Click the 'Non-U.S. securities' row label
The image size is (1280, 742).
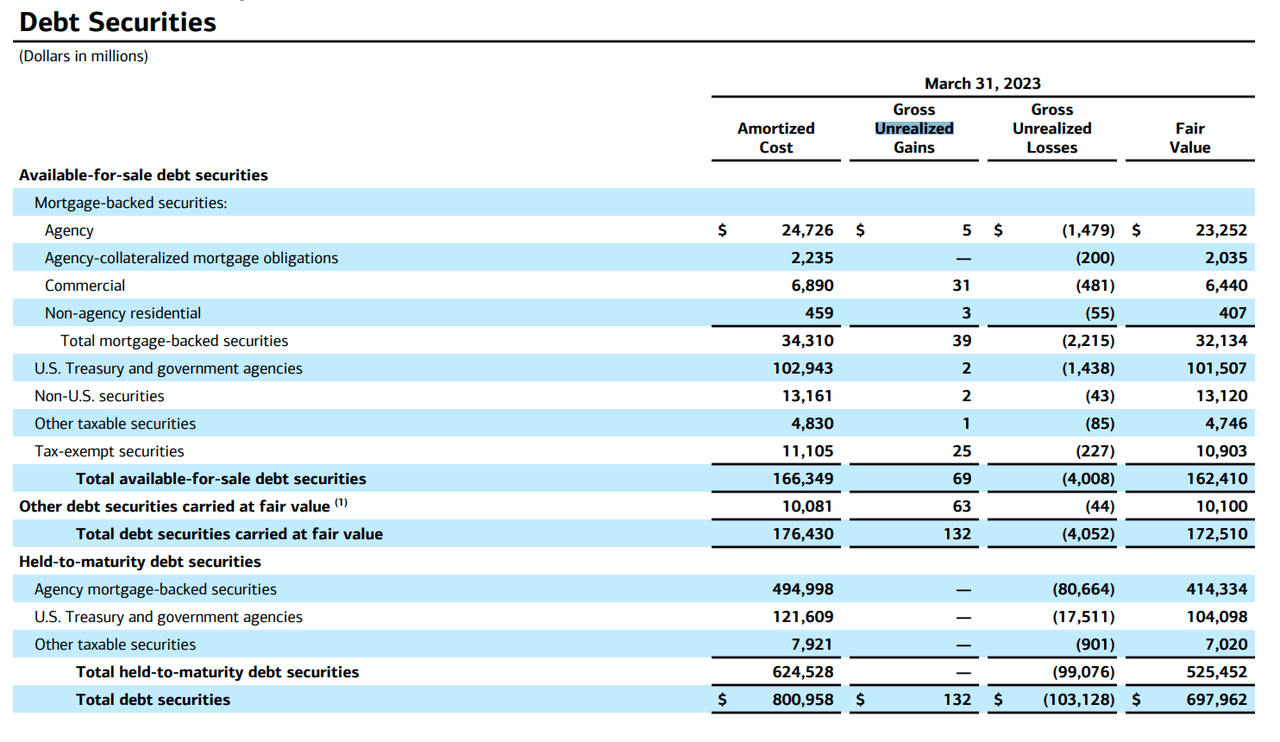(99, 396)
